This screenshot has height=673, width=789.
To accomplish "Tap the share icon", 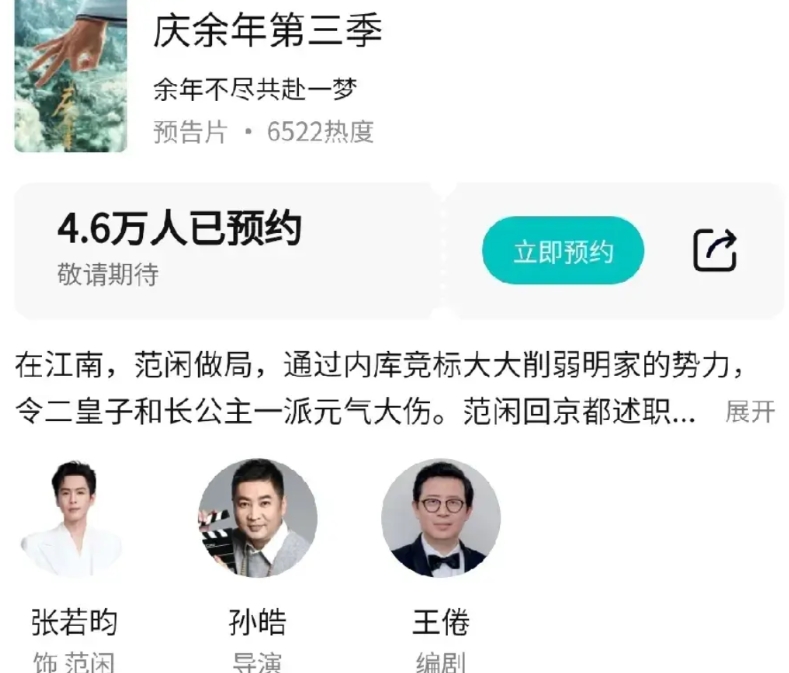I will tap(715, 250).
